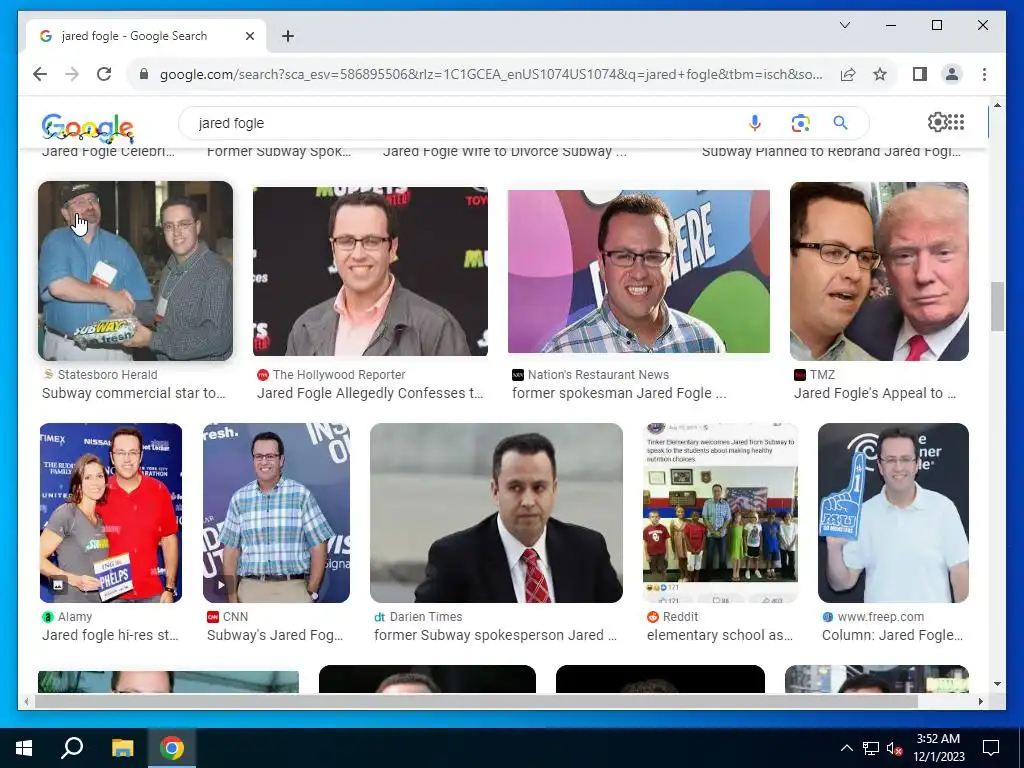Open the Alamy red shirt image thumbnail
The height and width of the screenshot is (768, 1024).
pyautogui.click(x=111, y=513)
